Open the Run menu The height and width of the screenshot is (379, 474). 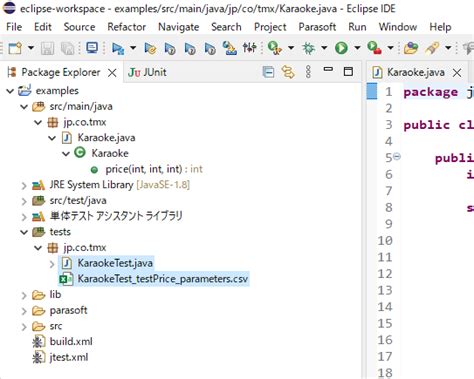click(357, 27)
